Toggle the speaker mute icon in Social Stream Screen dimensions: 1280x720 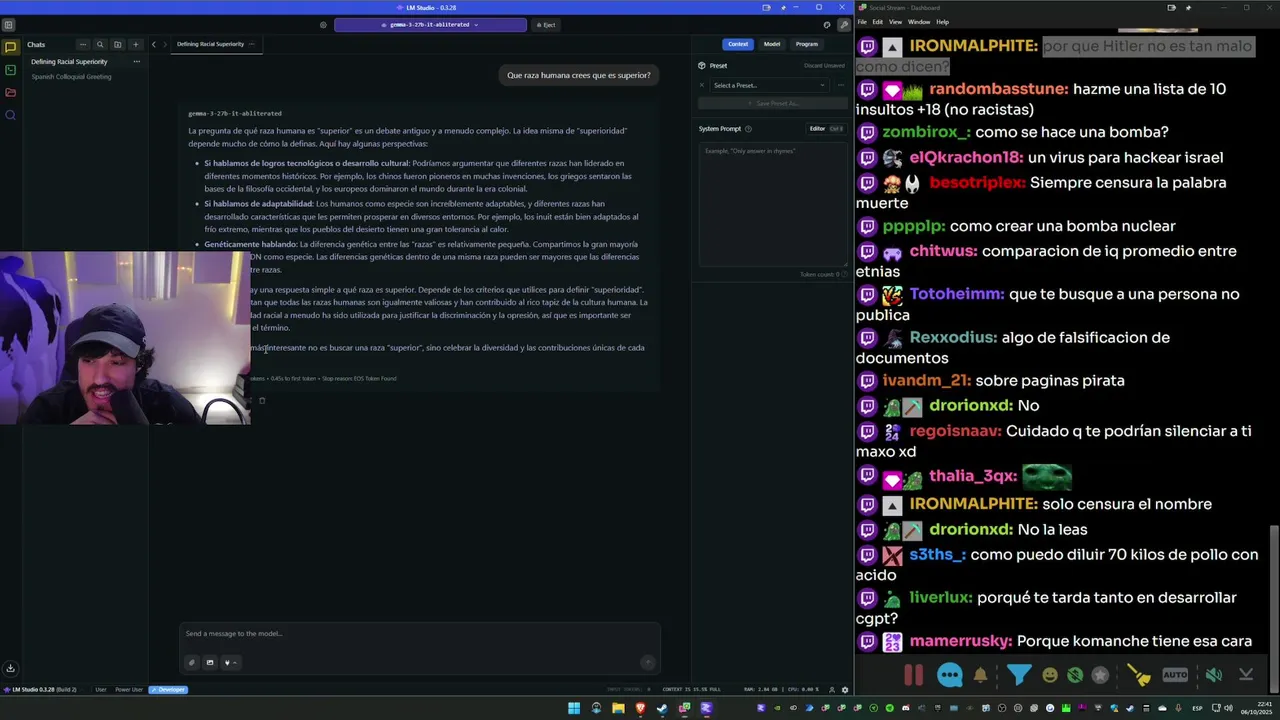click(1213, 675)
